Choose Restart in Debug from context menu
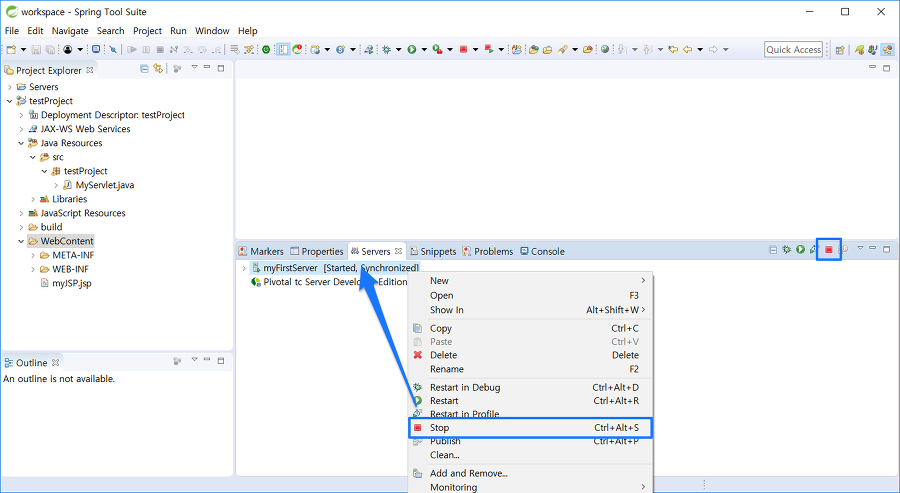900x493 pixels. [530, 387]
